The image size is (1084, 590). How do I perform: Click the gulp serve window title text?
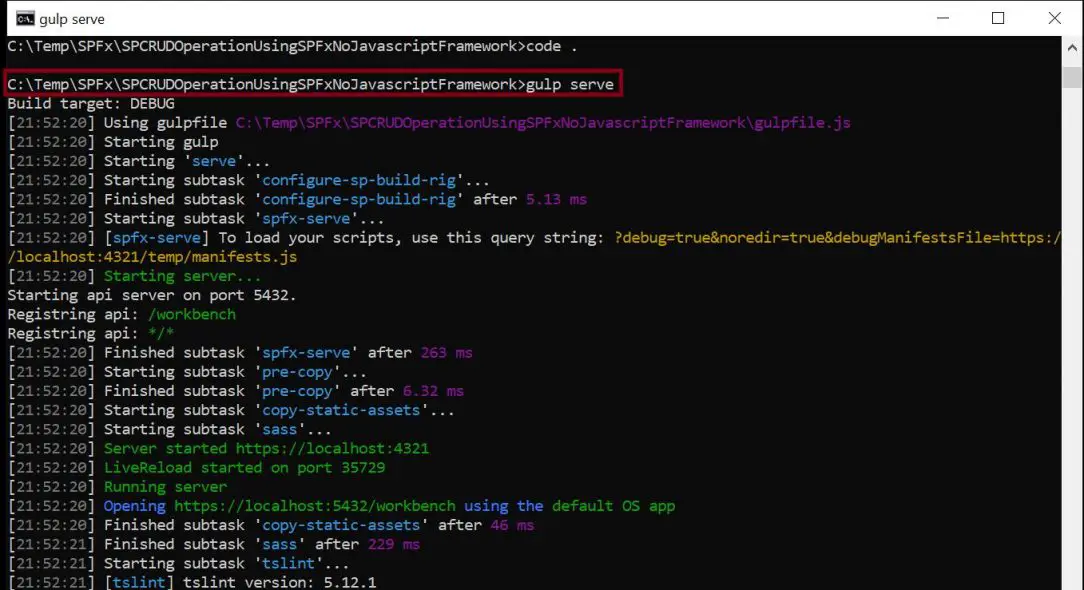point(70,18)
